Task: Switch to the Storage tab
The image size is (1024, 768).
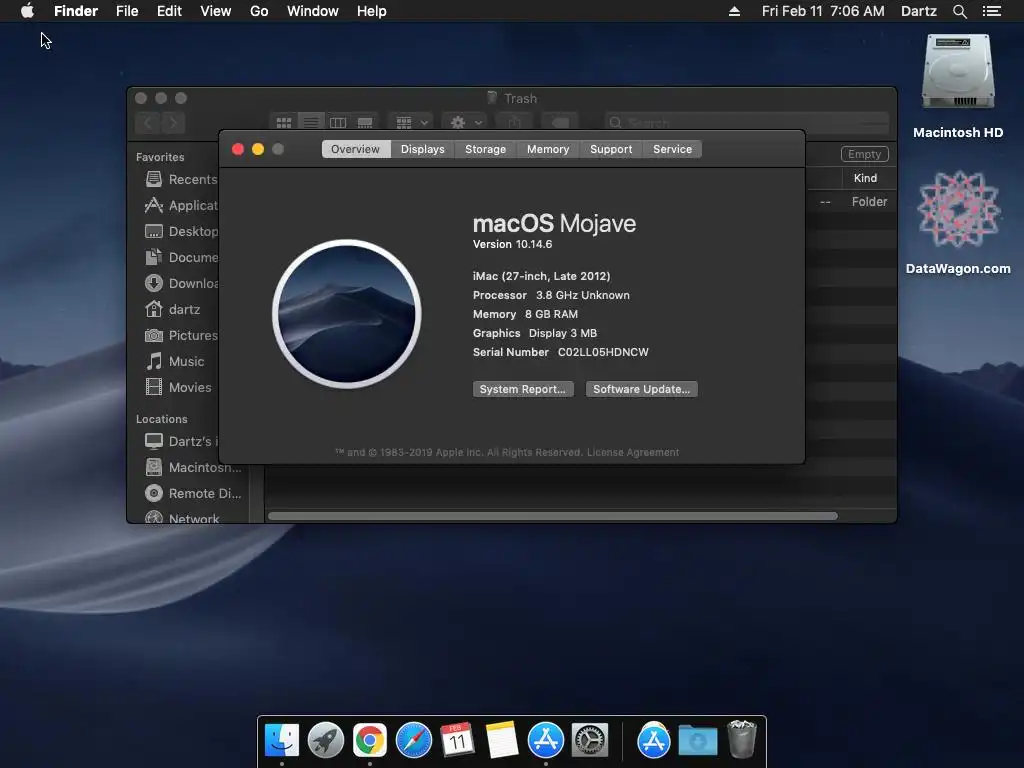Action: 485,149
